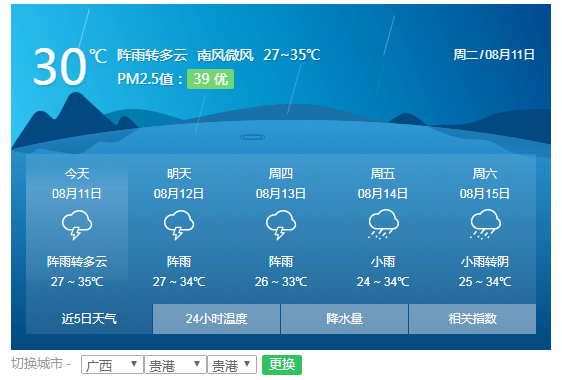The width and height of the screenshot is (562, 380).
Task: Click the light rain icon for 周五
Action: coord(383,225)
